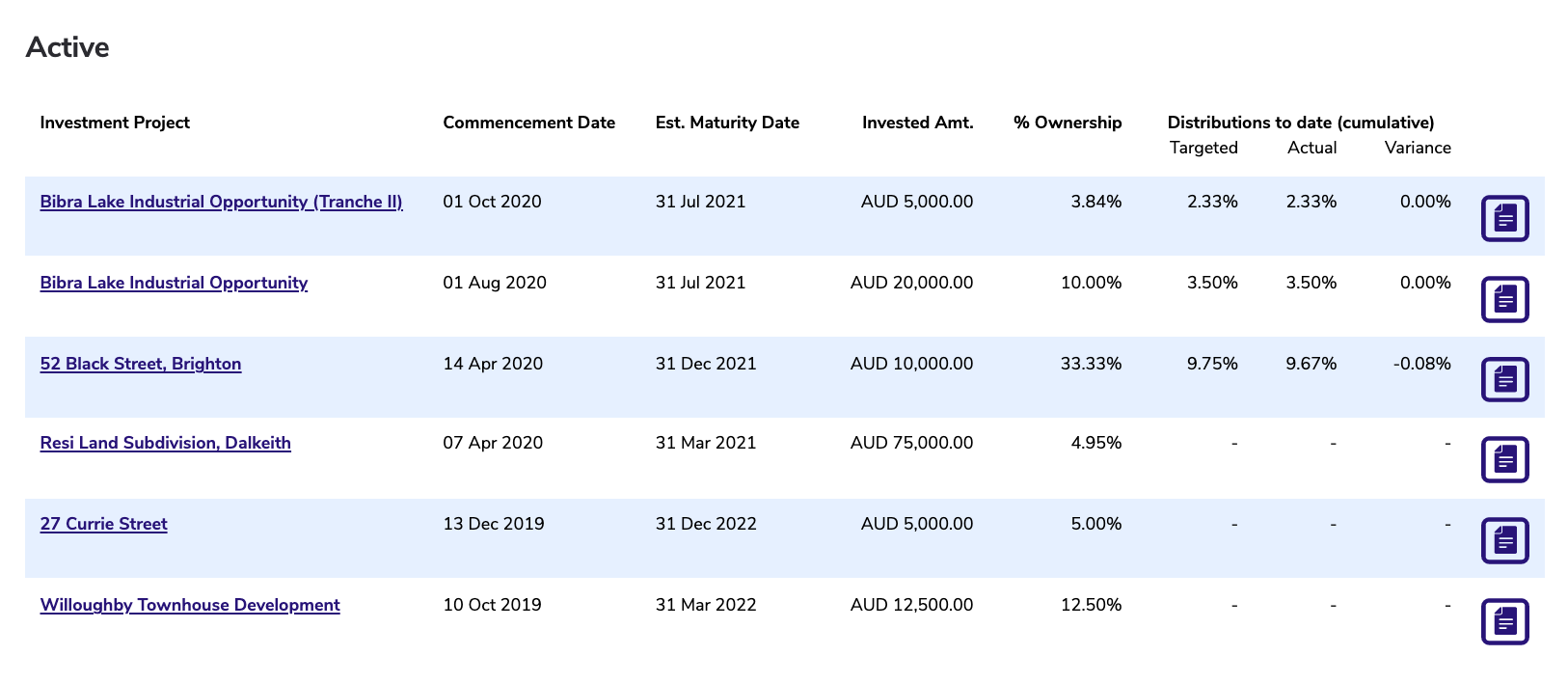1568x683 pixels.
Task: Click the Targeted sub-header
Action: (1203, 148)
